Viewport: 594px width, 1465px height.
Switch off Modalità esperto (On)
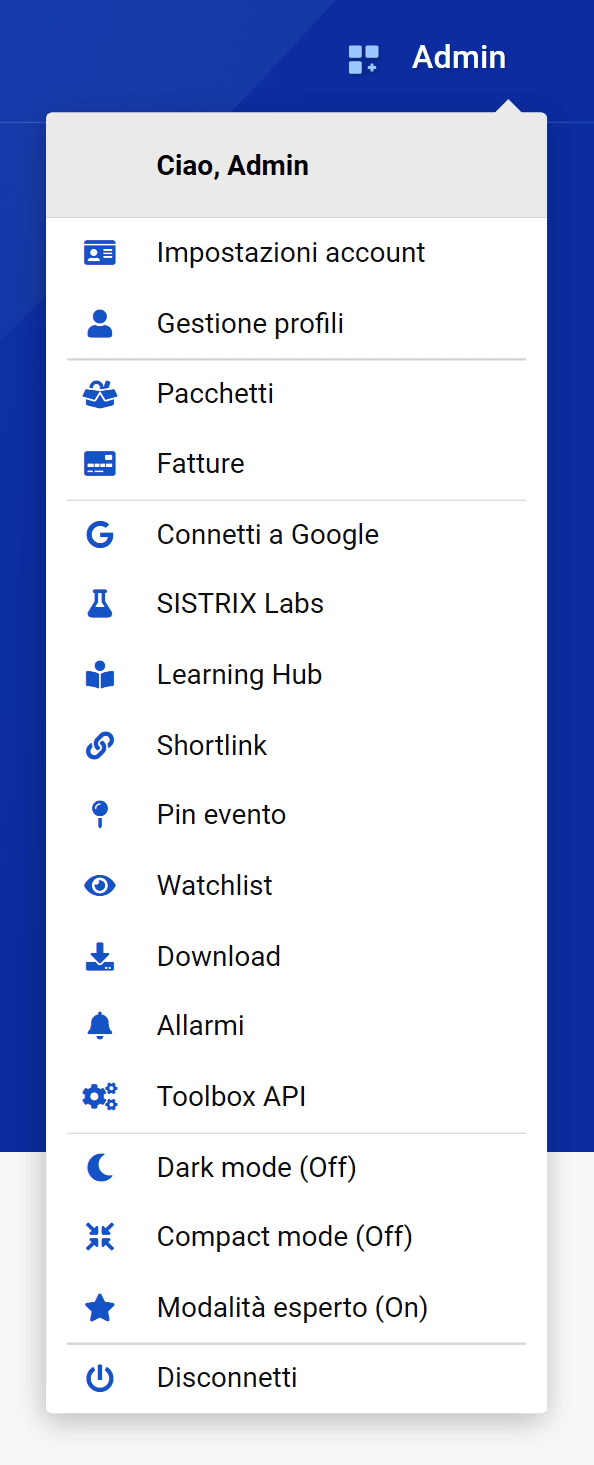tap(296, 1307)
